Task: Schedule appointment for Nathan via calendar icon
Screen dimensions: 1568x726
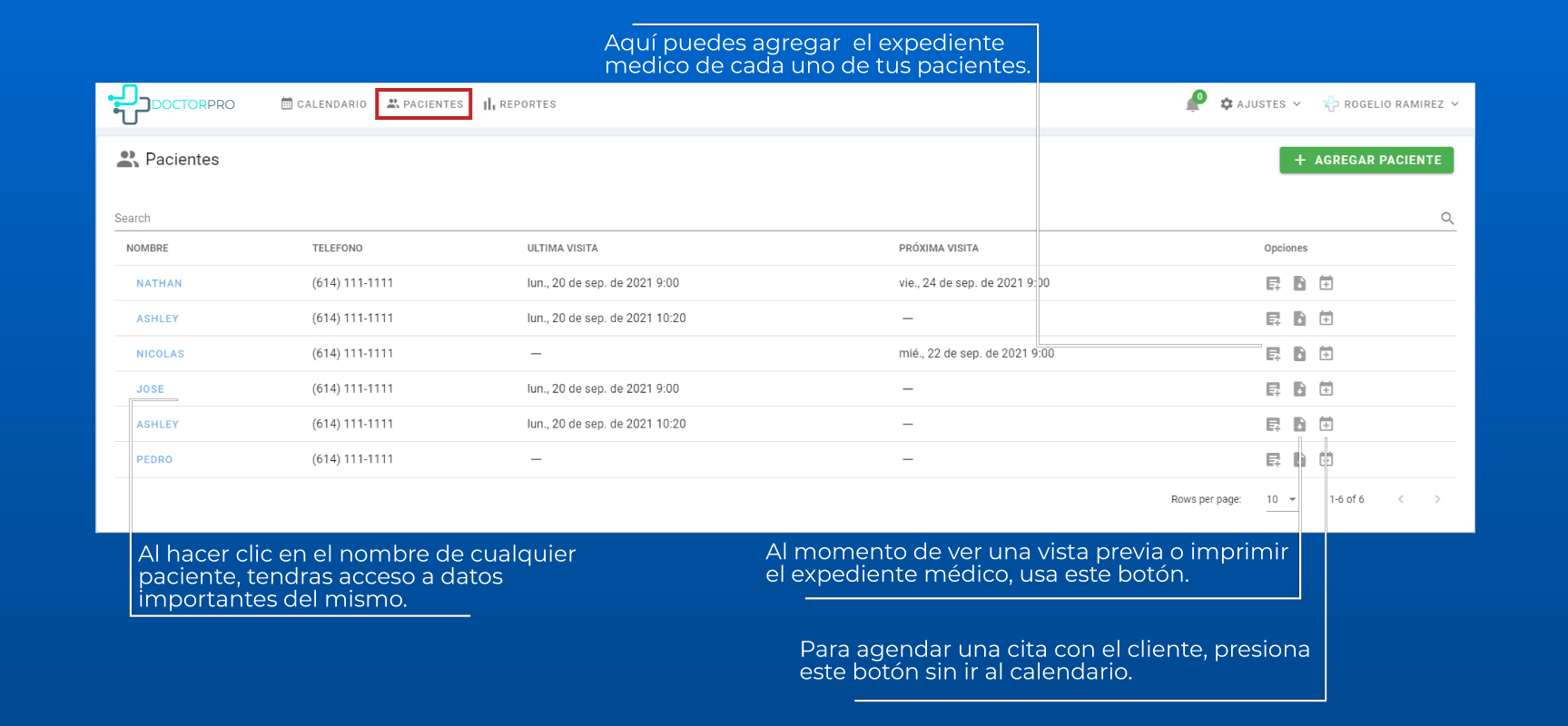Action: coord(1326,284)
